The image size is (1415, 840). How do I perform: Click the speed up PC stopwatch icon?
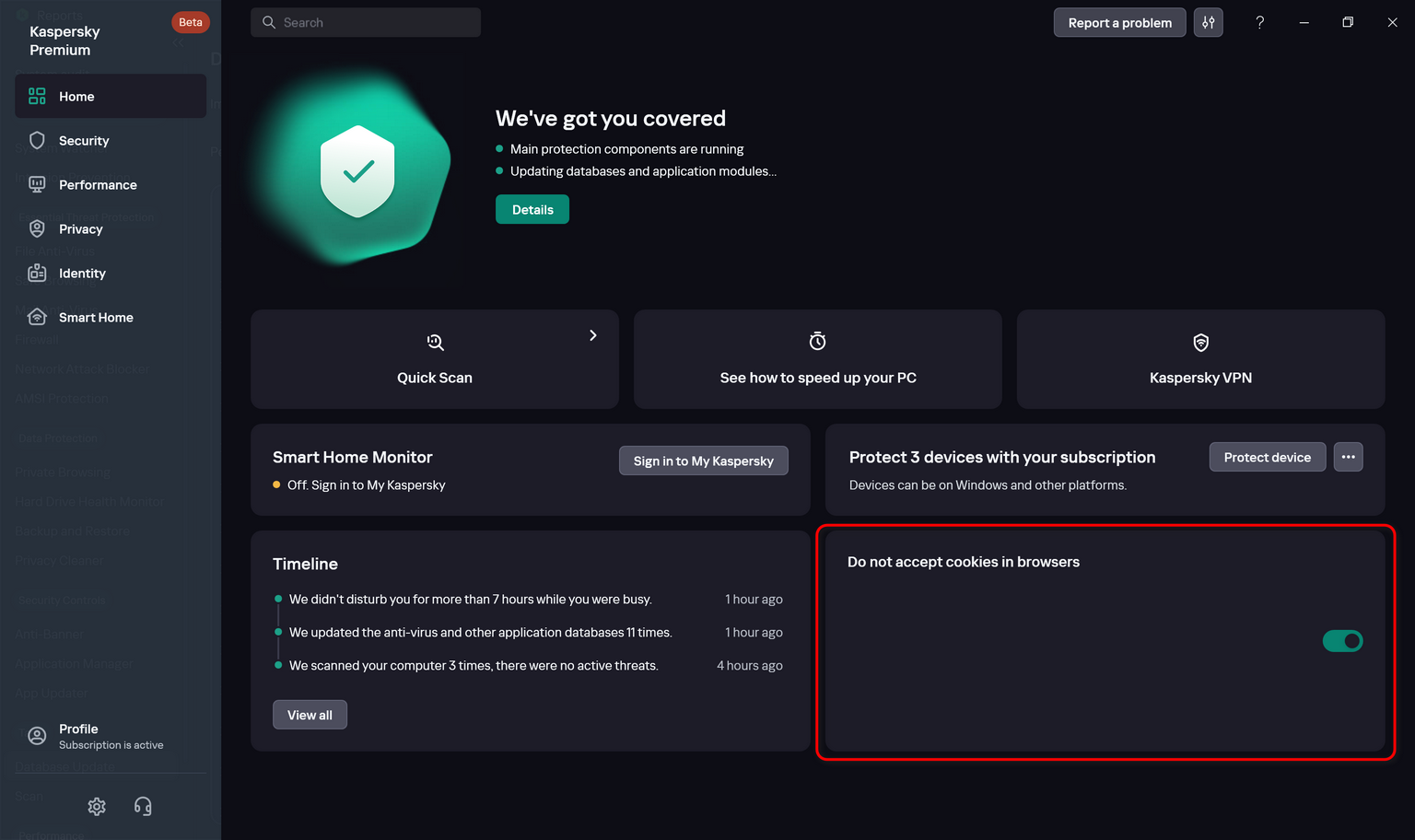[817, 342]
